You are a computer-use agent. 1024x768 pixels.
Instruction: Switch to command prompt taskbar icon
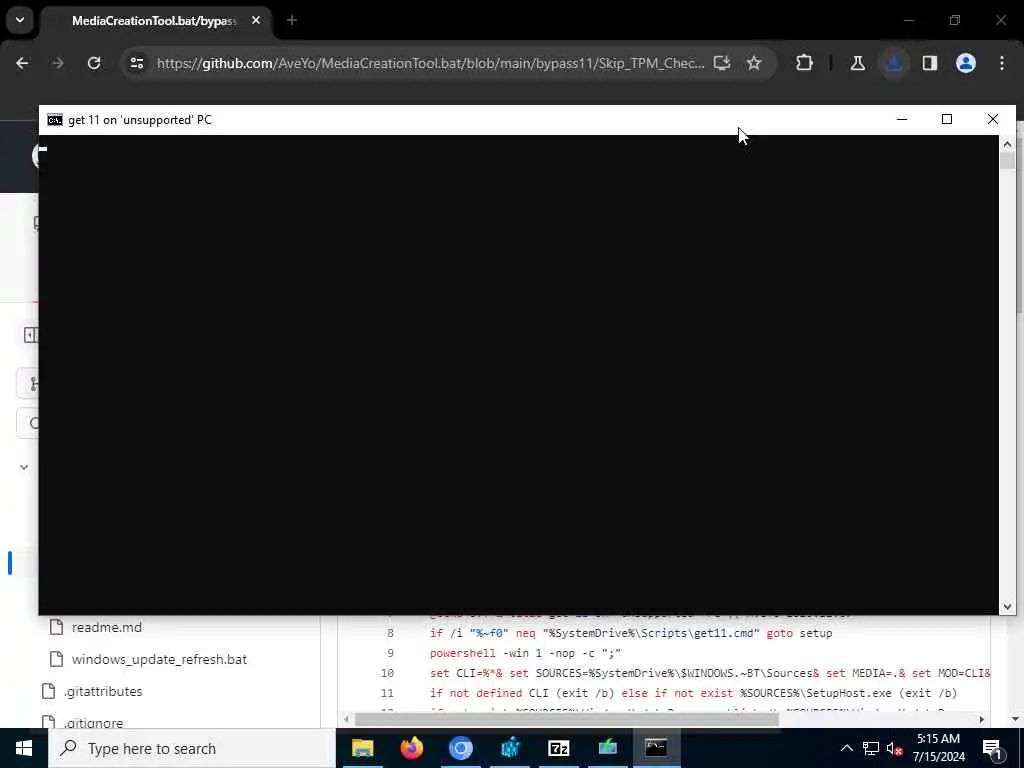656,748
